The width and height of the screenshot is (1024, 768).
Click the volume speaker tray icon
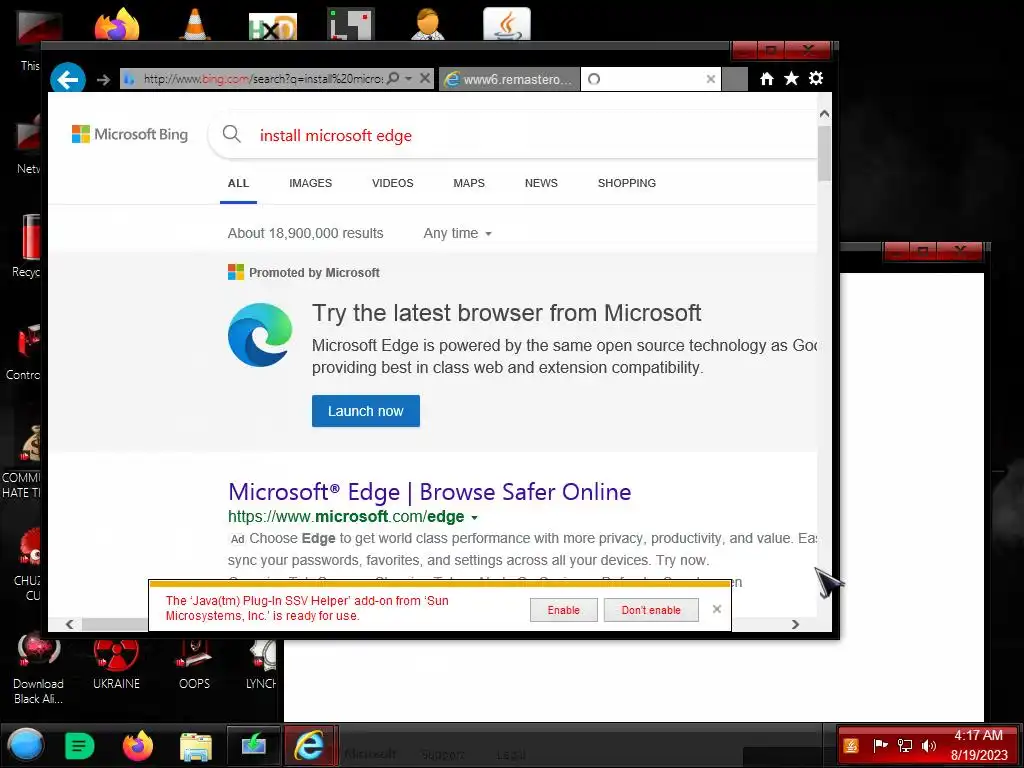tap(929, 745)
